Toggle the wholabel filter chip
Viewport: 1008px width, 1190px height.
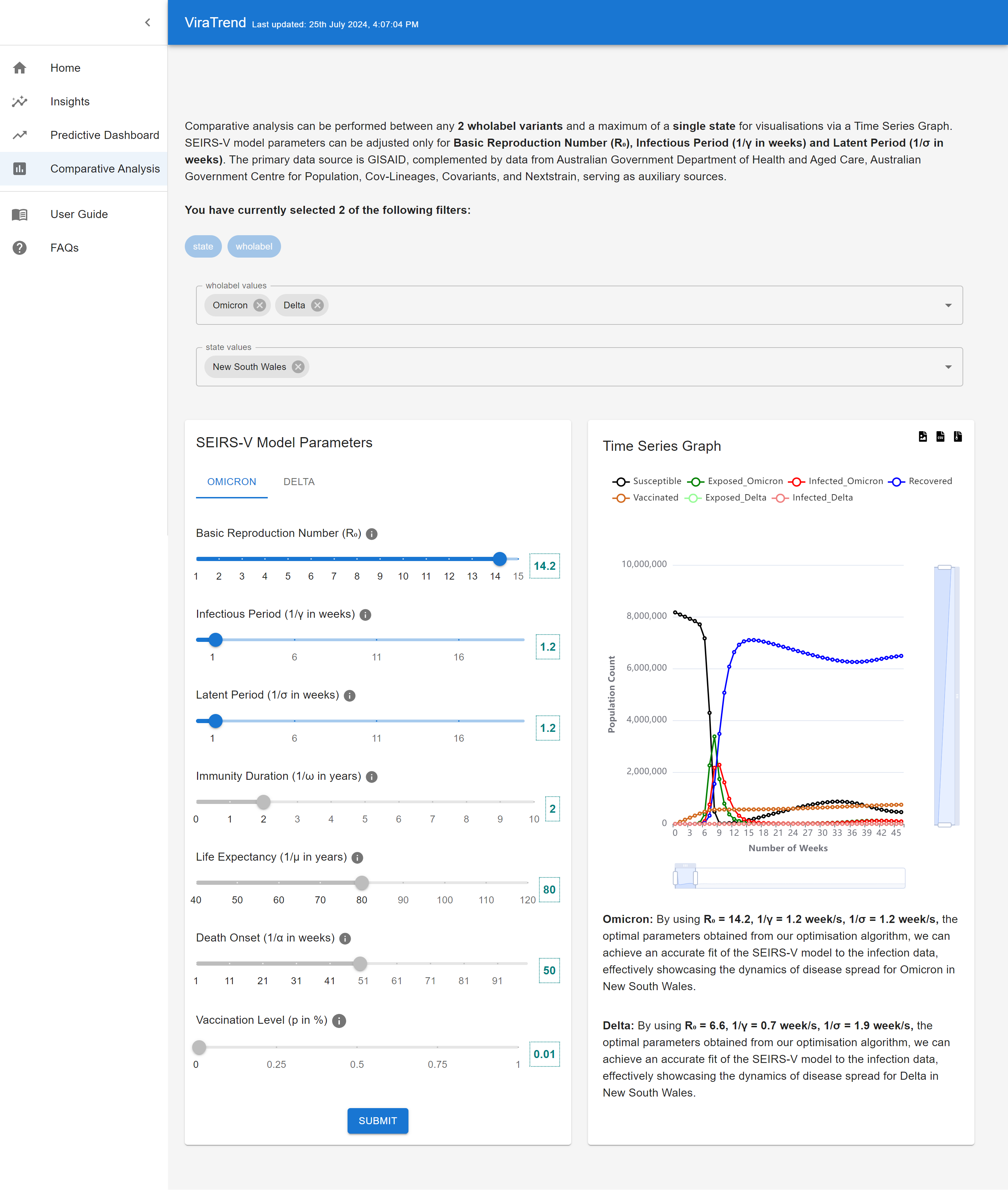254,246
